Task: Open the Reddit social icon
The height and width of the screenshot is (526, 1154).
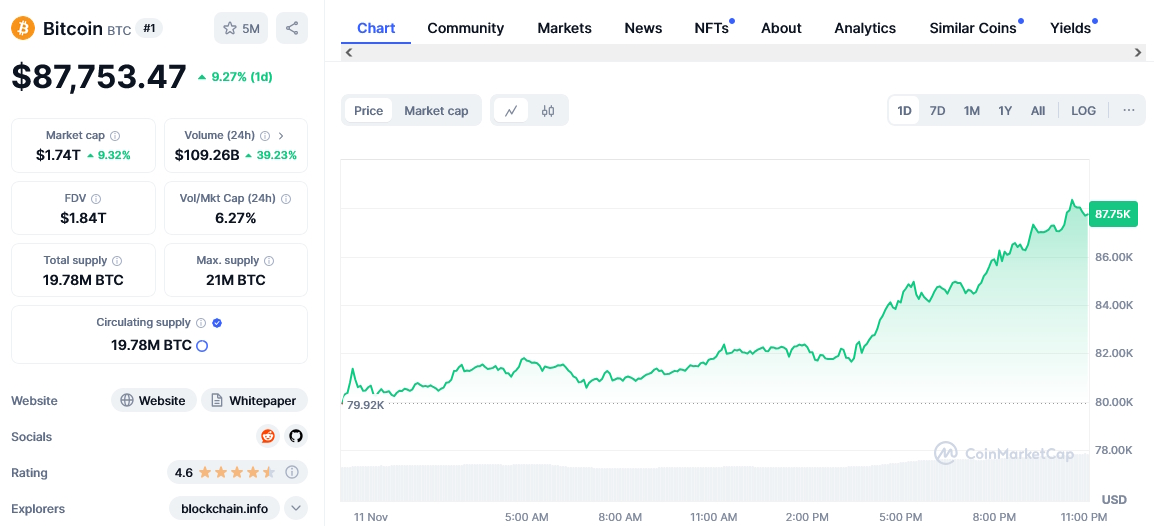Action: (268, 436)
